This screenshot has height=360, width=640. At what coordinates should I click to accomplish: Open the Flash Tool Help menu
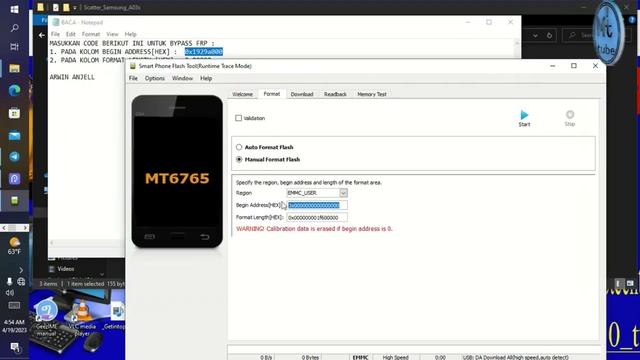206,78
